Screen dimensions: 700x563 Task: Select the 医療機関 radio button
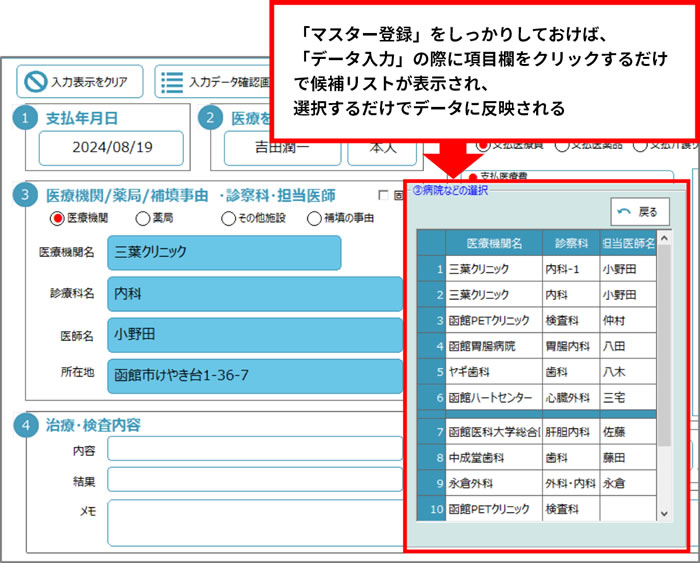click(x=57, y=218)
